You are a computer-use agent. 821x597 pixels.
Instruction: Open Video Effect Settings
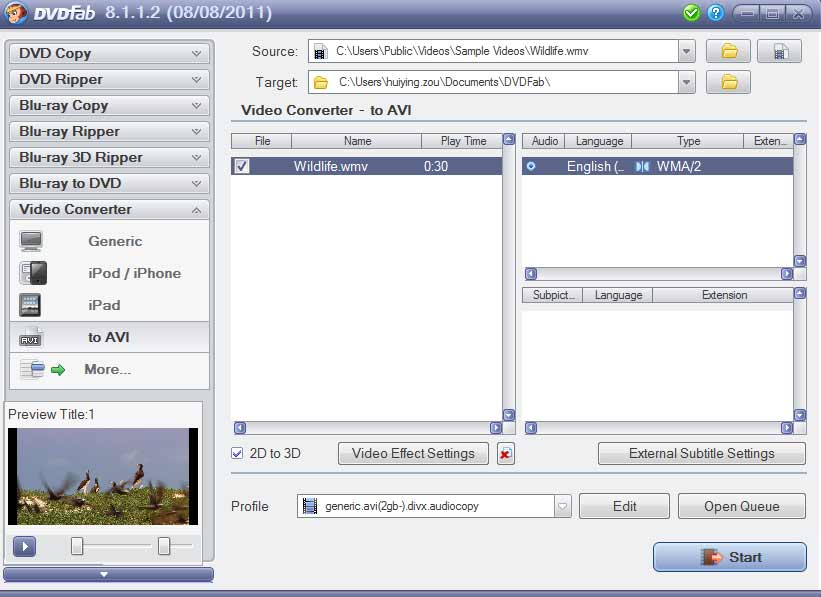412,453
